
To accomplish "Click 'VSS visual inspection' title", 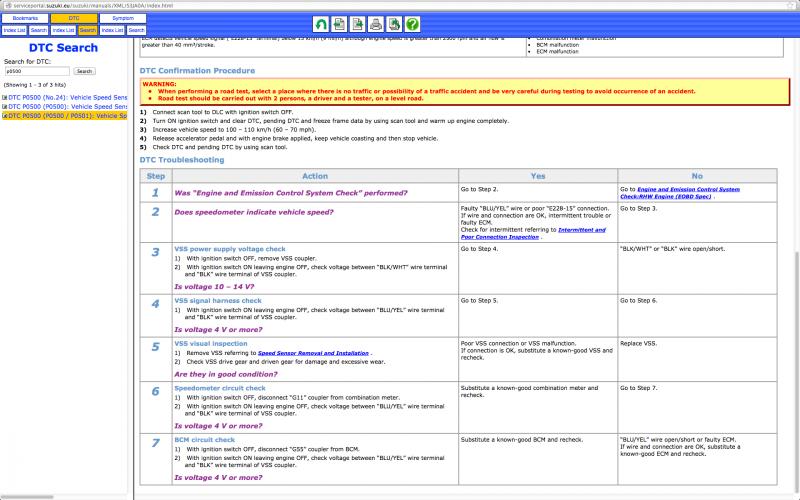I will (x=211, y=343).
